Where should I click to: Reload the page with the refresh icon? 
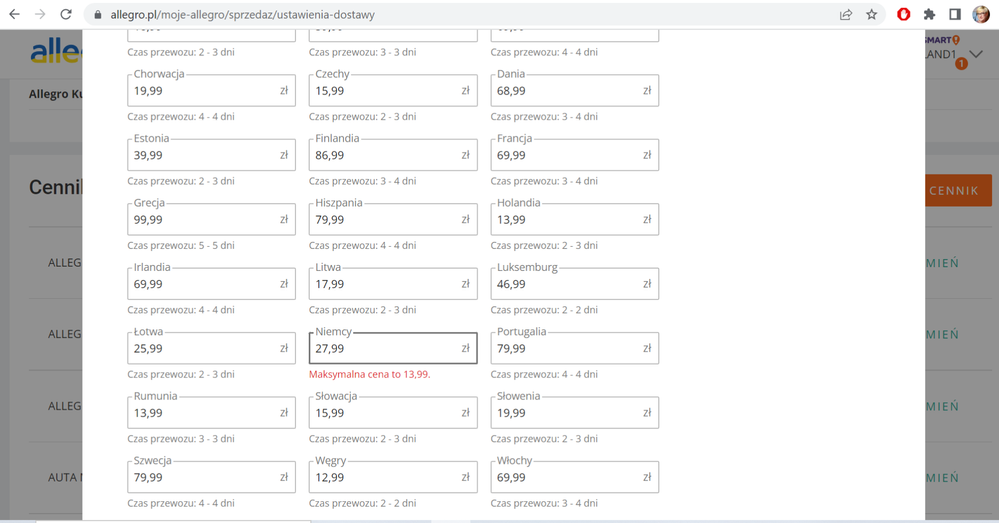(66, 15)
